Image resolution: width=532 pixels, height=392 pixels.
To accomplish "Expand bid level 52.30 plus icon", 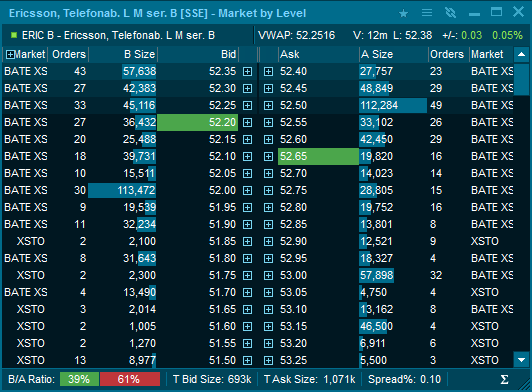I will click(x=248, y=88).
